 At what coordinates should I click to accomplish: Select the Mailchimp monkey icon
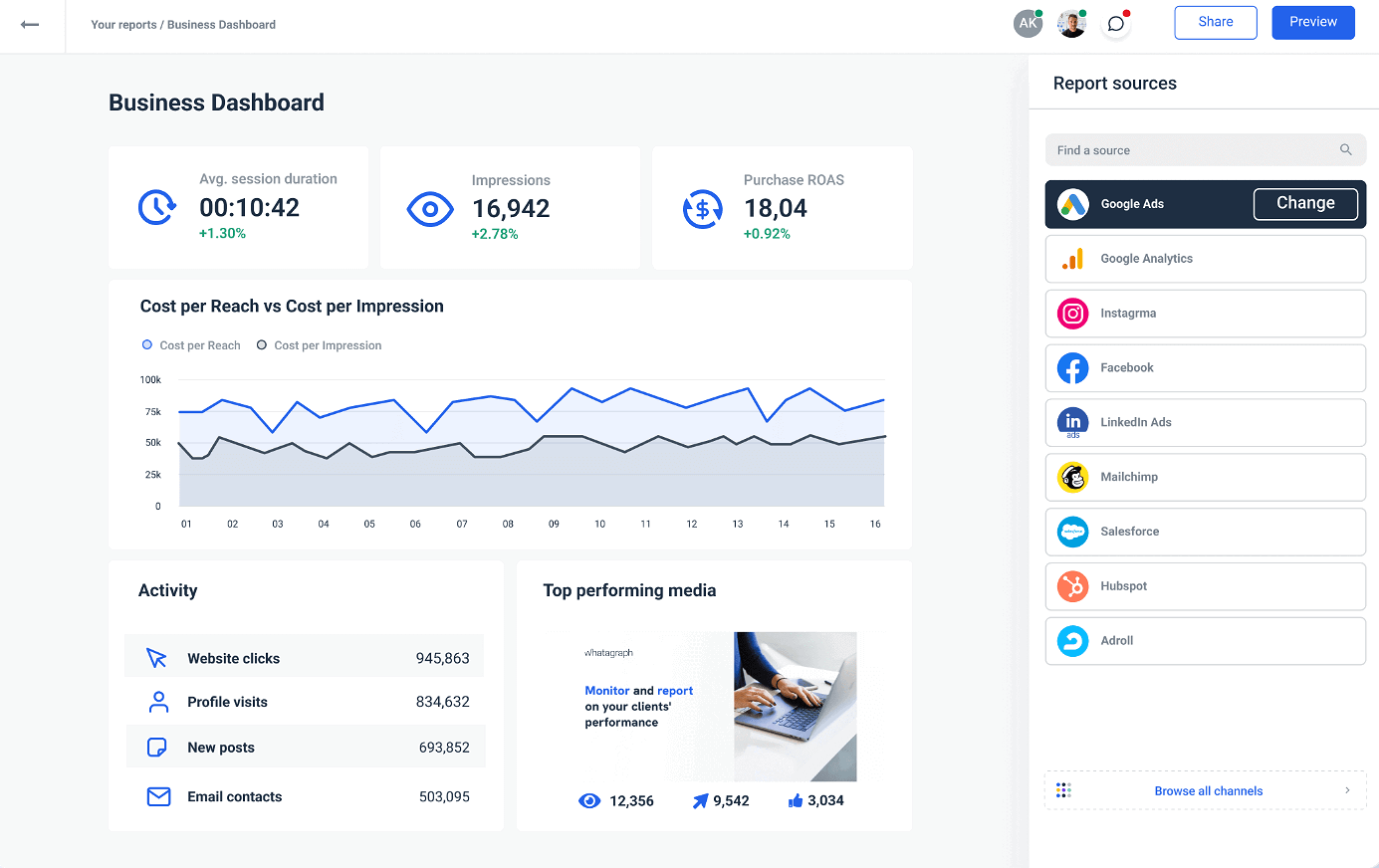click(1072, 477)
